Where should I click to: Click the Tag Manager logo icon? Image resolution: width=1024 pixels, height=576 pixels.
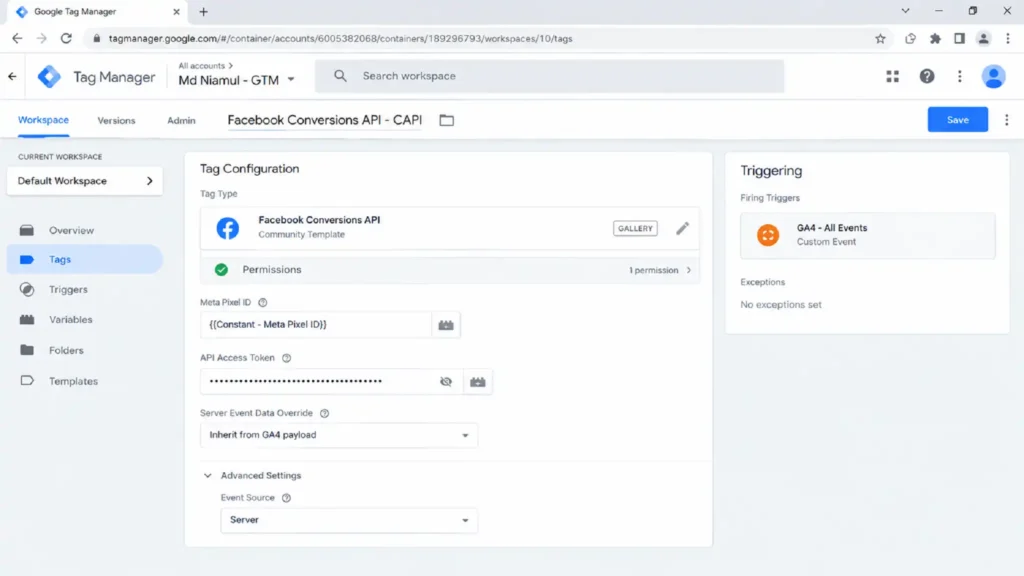click(49, 76)
